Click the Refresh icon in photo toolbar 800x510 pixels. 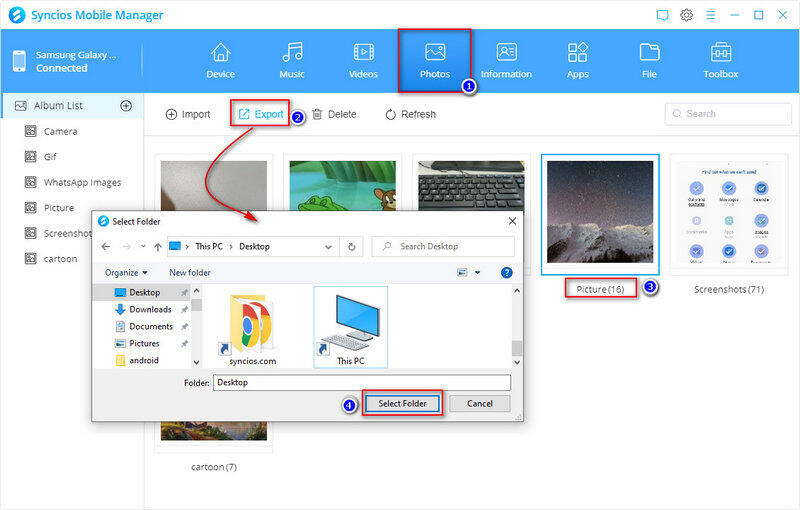point(391,114)
